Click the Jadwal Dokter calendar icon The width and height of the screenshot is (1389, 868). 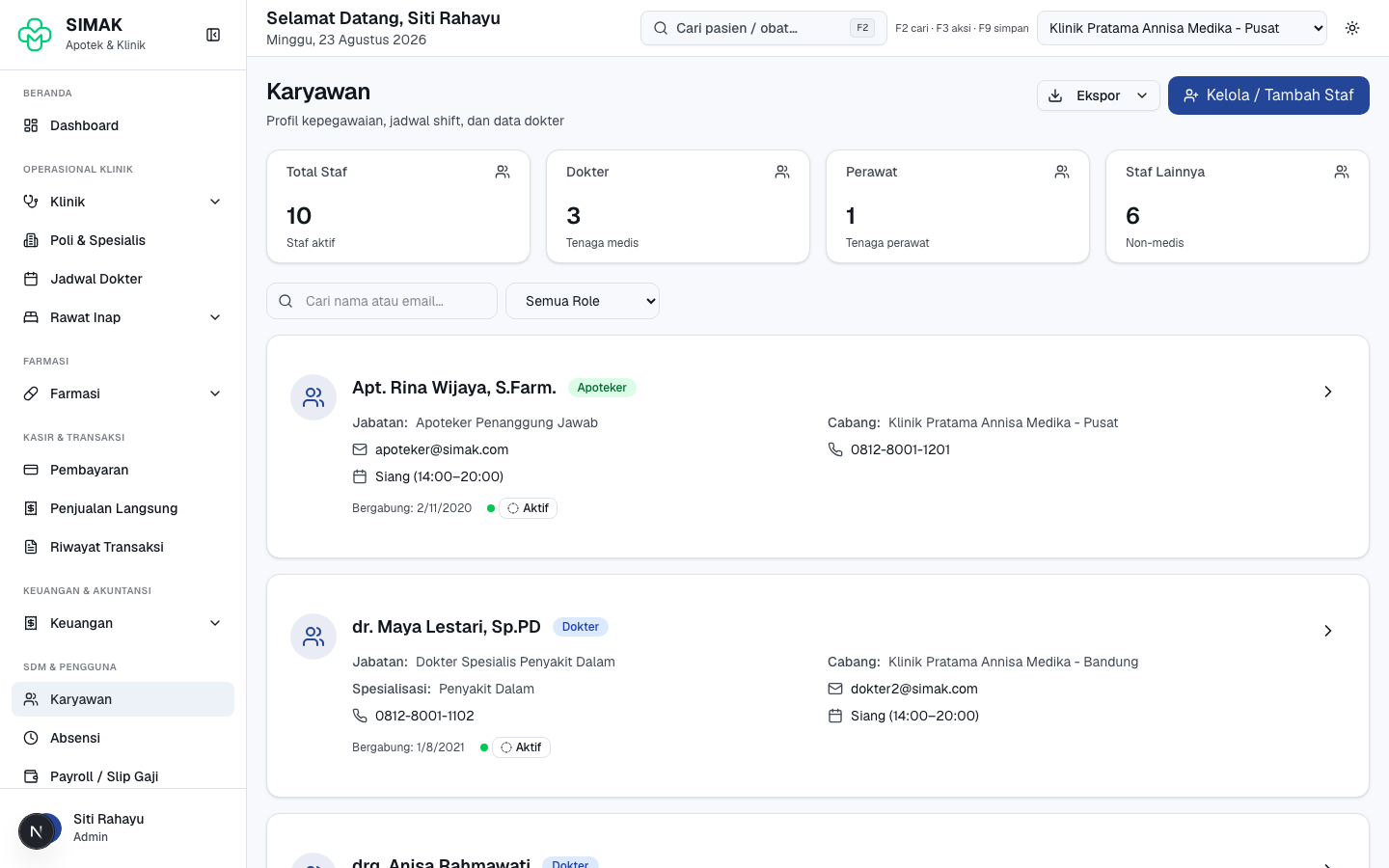(31, 279)
